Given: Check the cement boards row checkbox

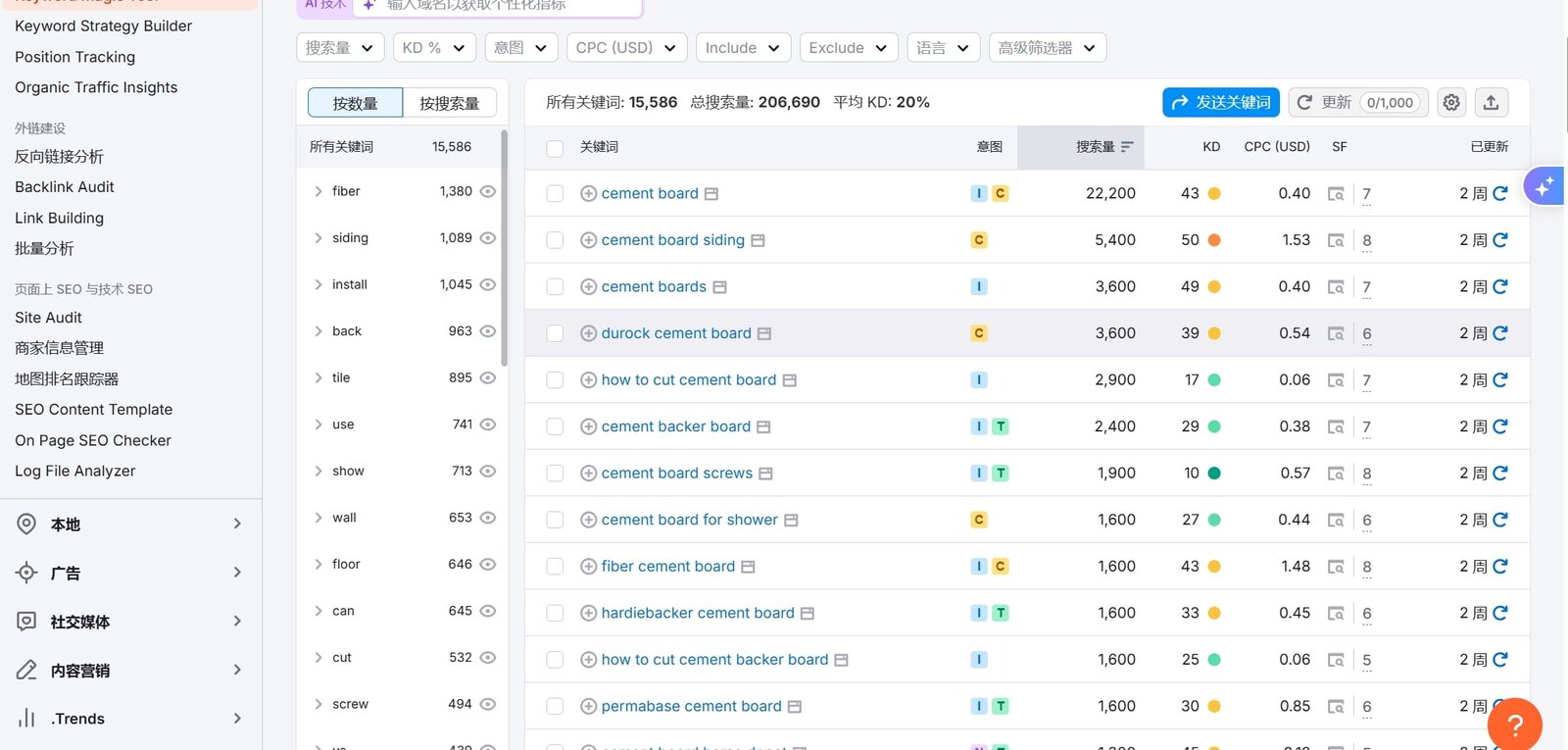Looking at the screenshot, I should [x=555, y=287].
